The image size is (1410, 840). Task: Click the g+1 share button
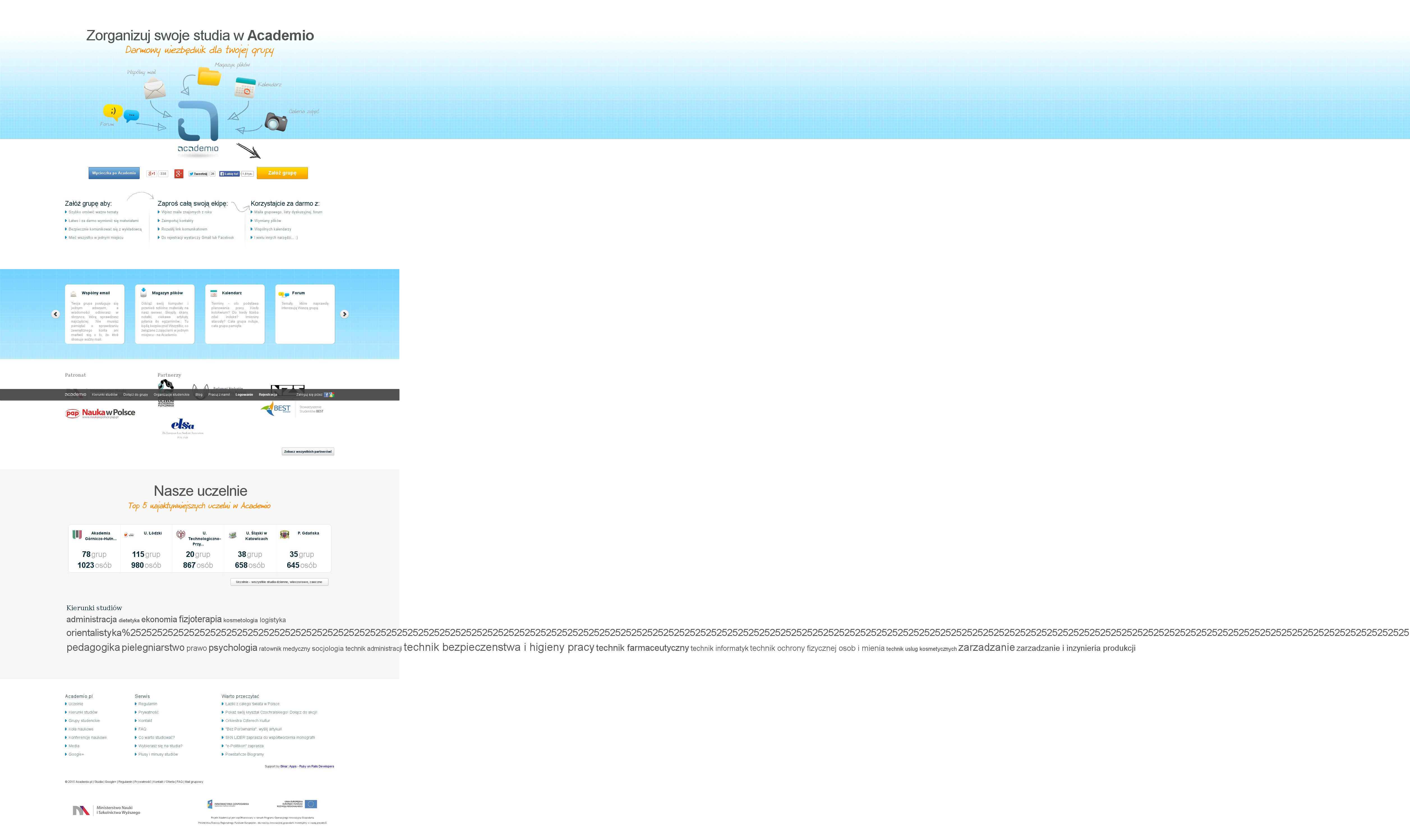152,174
